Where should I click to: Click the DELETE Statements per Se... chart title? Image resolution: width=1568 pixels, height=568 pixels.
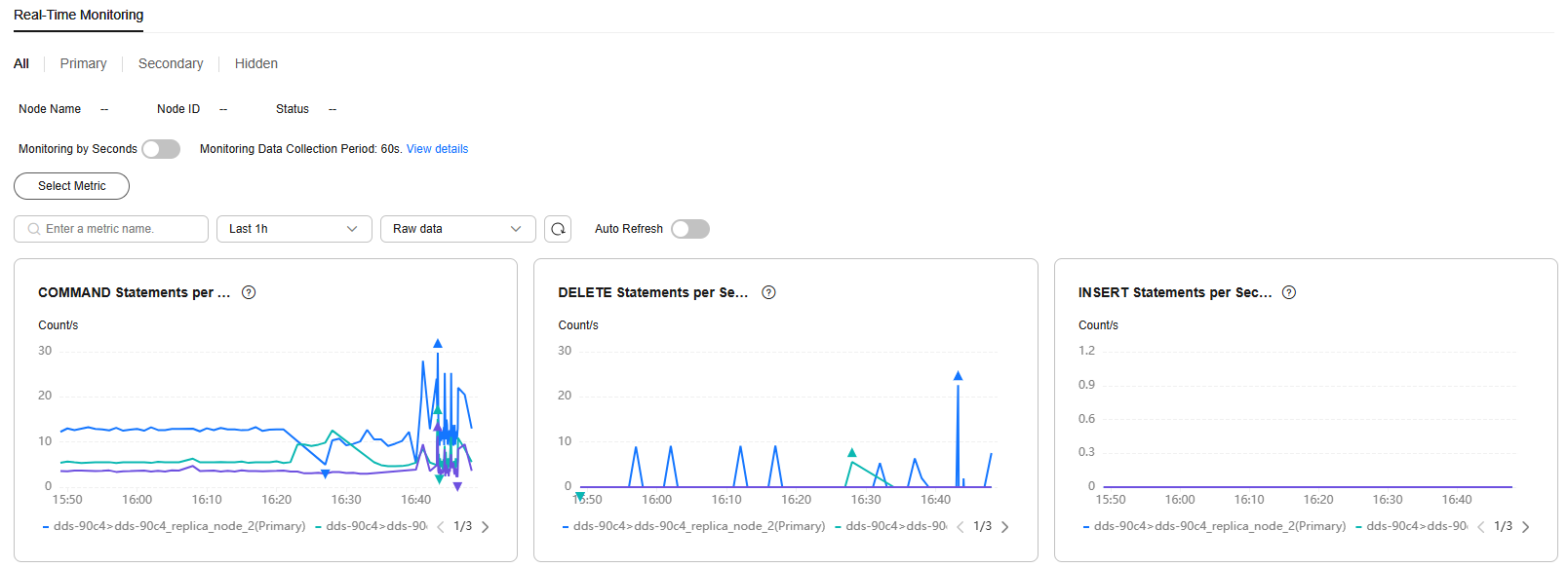coord(653,292)
